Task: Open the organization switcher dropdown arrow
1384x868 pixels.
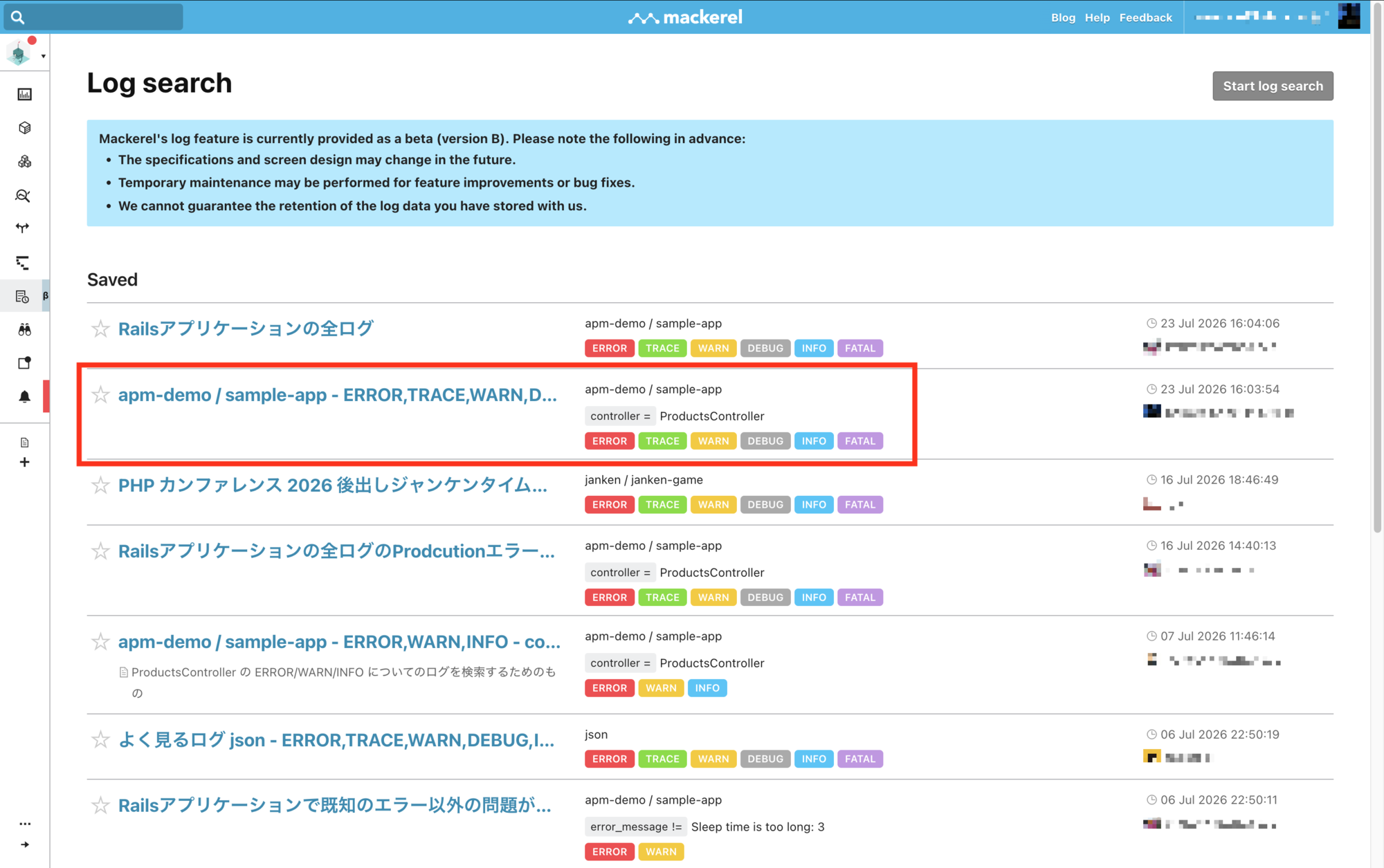Action: point(43,56)
